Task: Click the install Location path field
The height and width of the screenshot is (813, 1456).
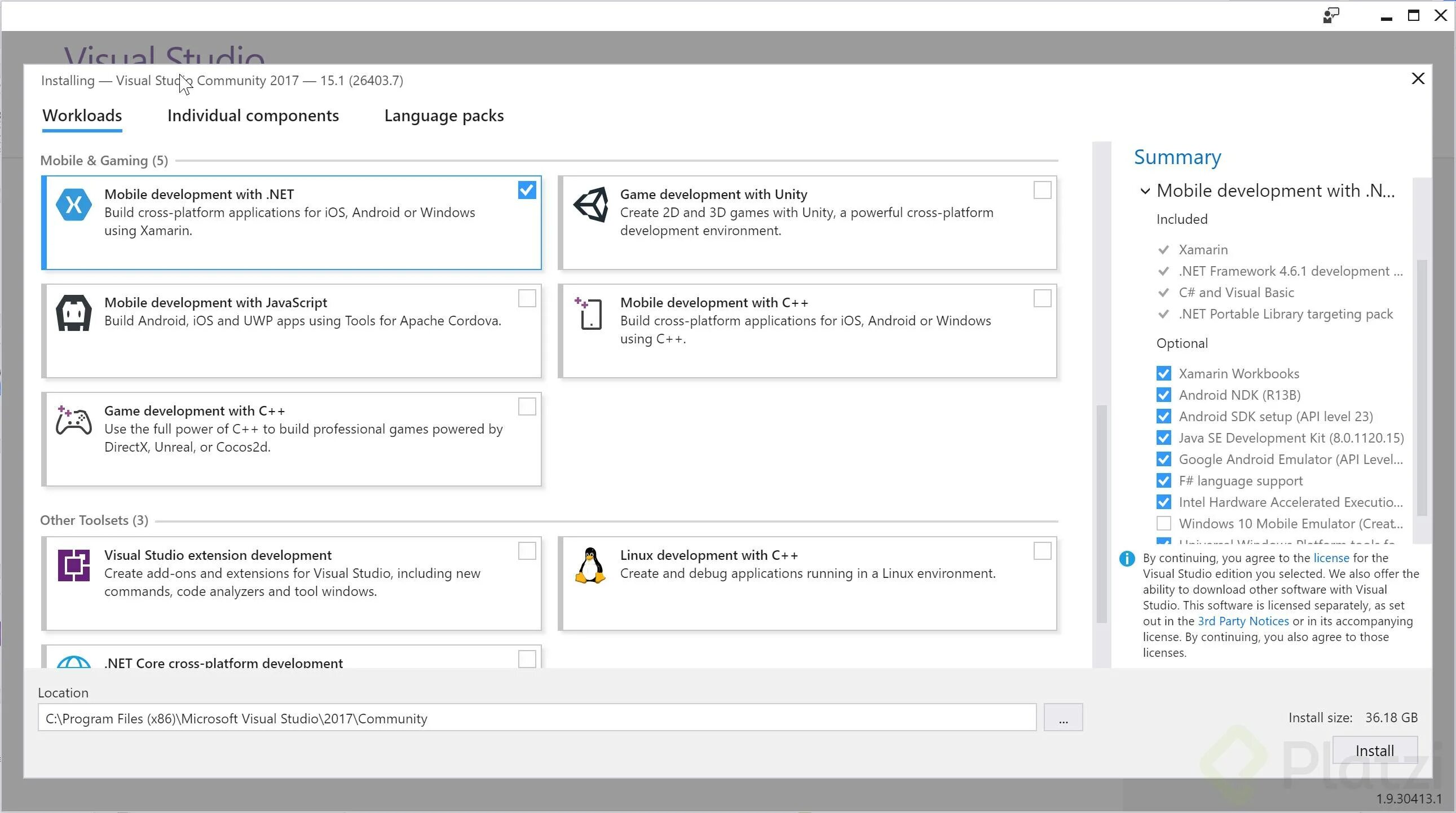Action: pyautogui.click(x=537, y=718)
